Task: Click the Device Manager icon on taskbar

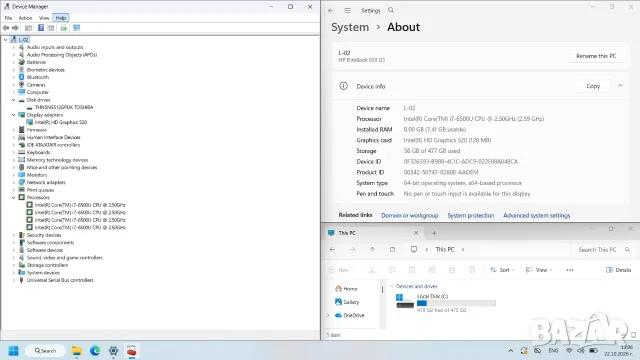Action: [131, 351]
